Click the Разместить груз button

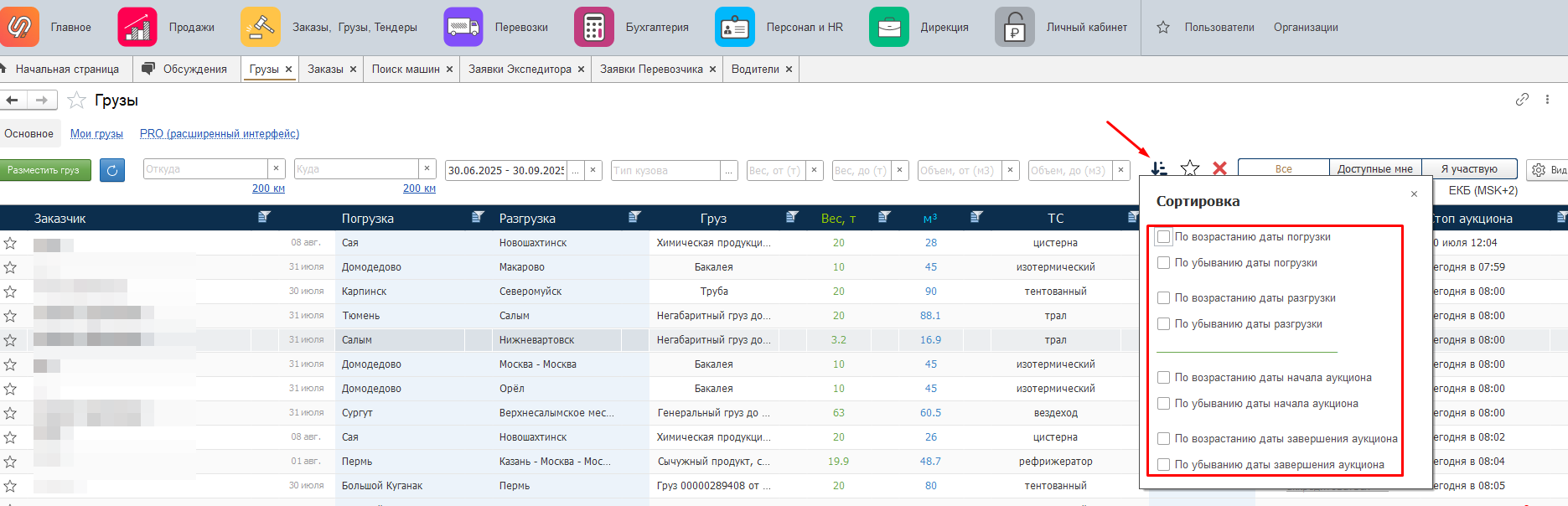(44, 170)
